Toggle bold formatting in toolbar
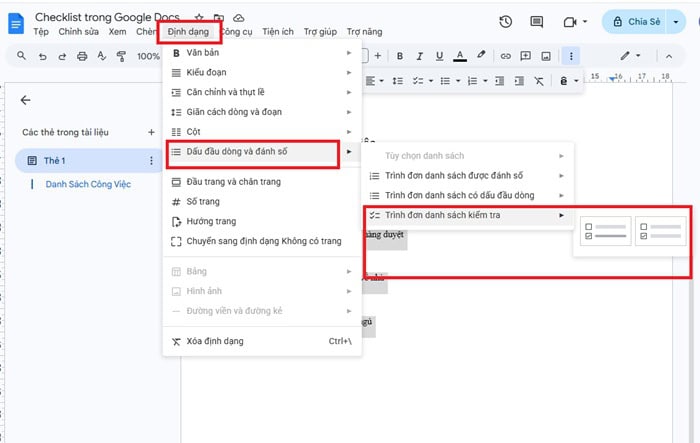Viewport: 700px width, 443px height. (399, 56)
